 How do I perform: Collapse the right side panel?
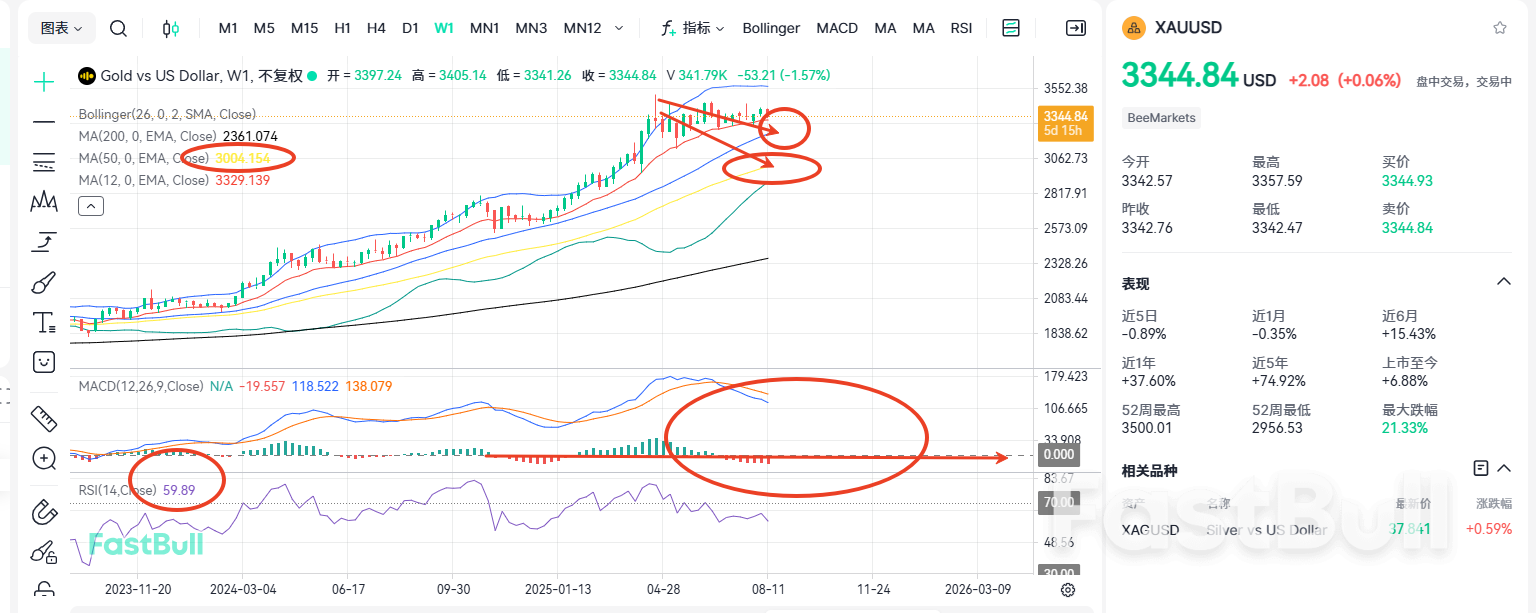tap(1076, 28)
